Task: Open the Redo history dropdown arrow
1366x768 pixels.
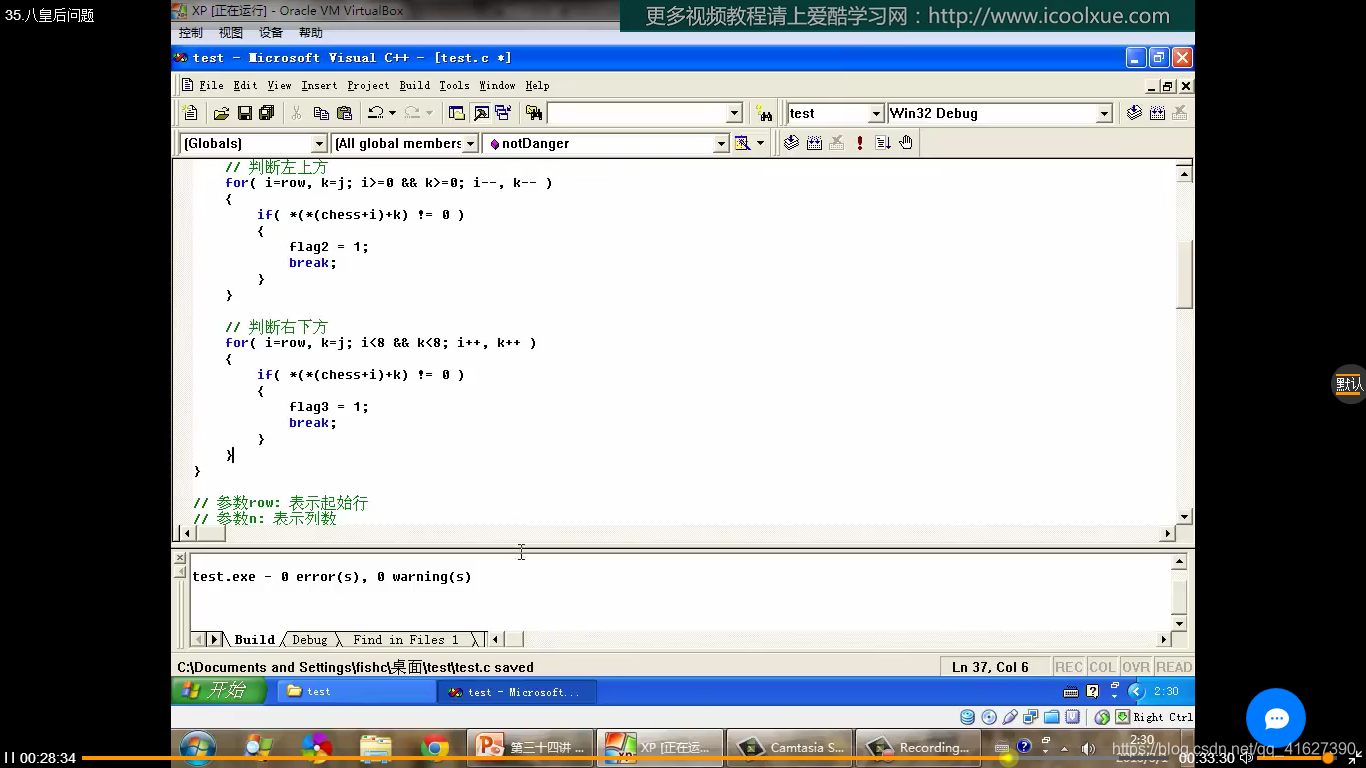Action: click(x=429, y=113)
